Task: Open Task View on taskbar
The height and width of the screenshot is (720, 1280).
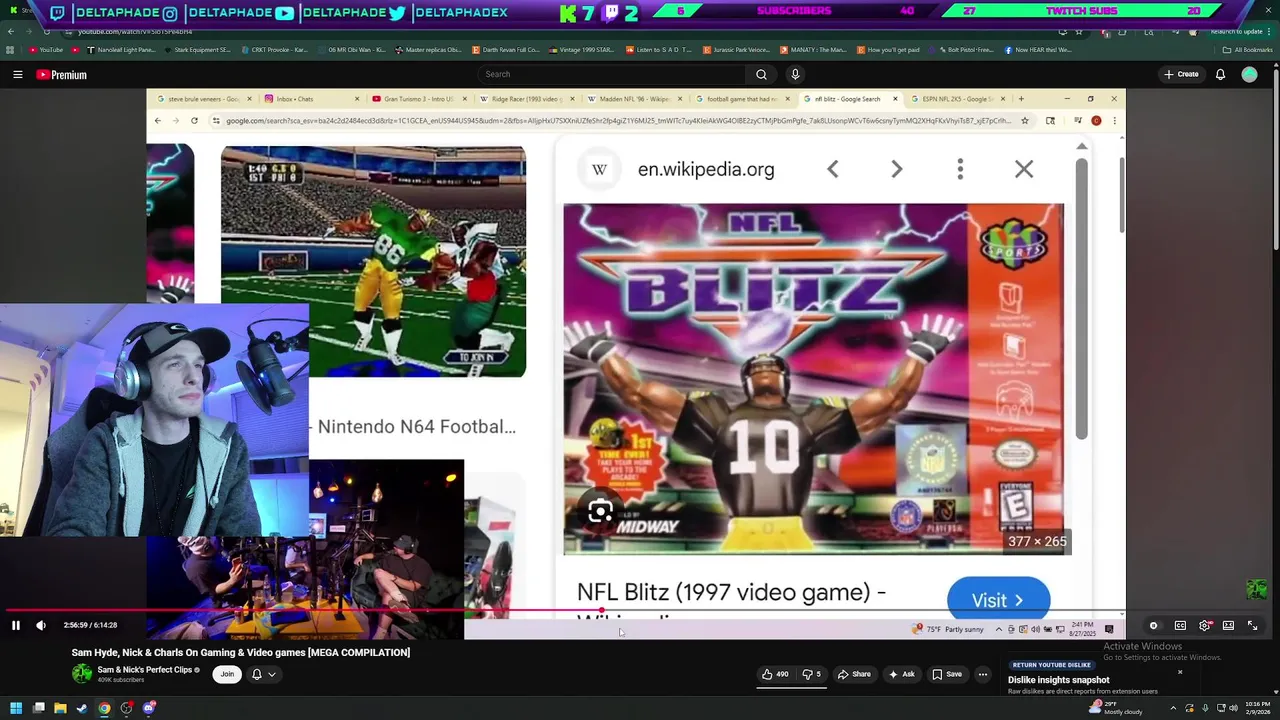Action: click(x=38, y=708)
